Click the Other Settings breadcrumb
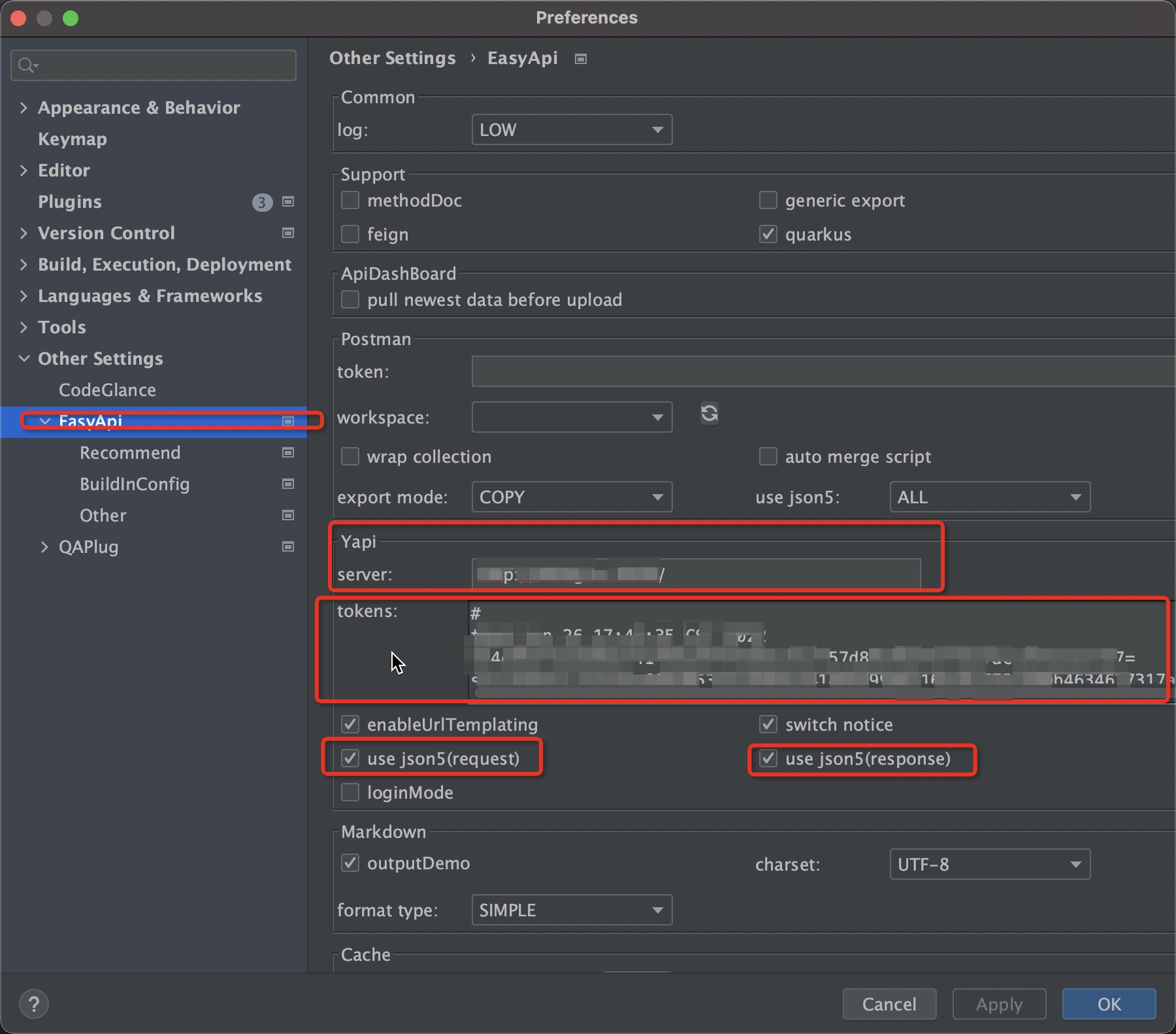The image size is (1176, 1034). (x=392, y=58)
